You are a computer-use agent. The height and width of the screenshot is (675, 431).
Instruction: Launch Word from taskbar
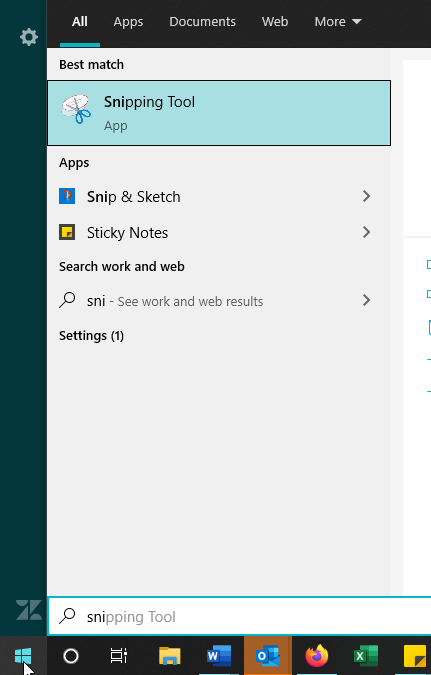[219, 656]
